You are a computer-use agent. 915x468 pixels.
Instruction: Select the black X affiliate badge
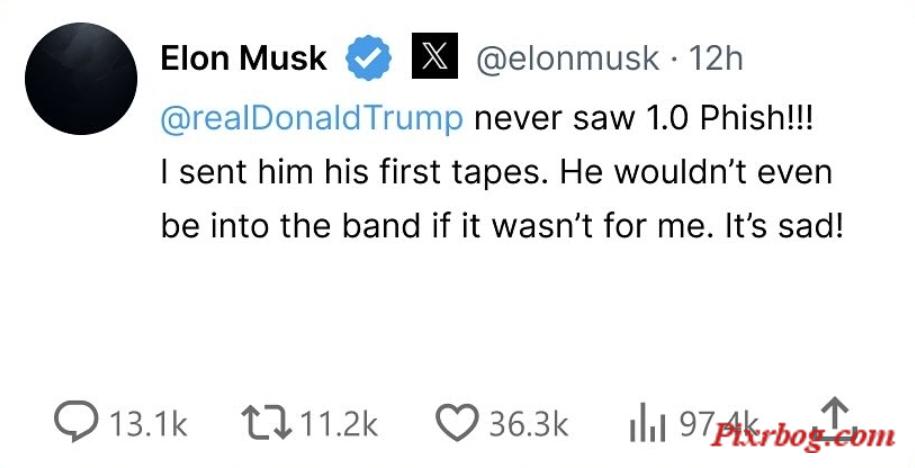[x=435, y=56]
